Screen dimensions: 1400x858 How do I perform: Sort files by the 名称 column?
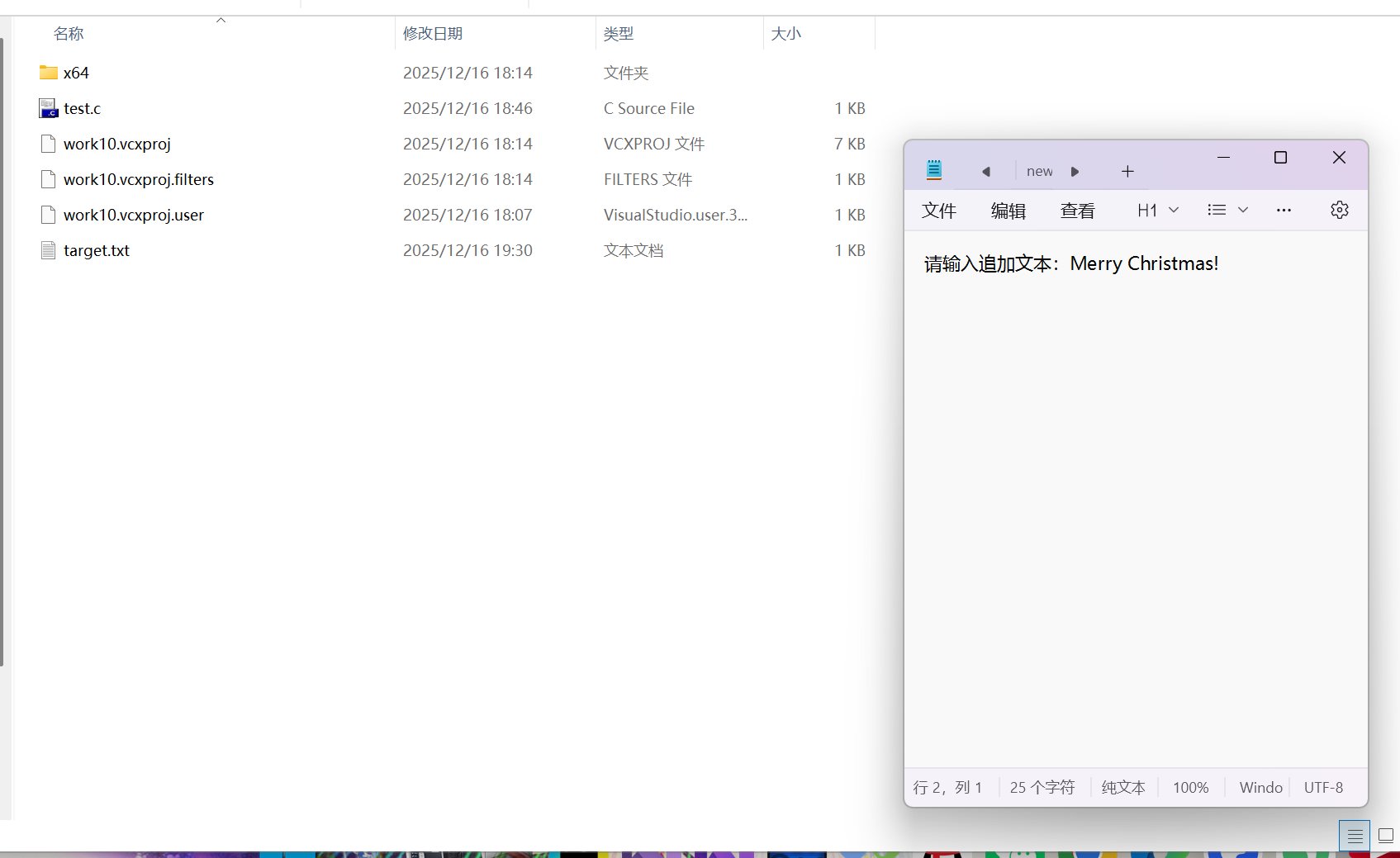pos(69,34)
